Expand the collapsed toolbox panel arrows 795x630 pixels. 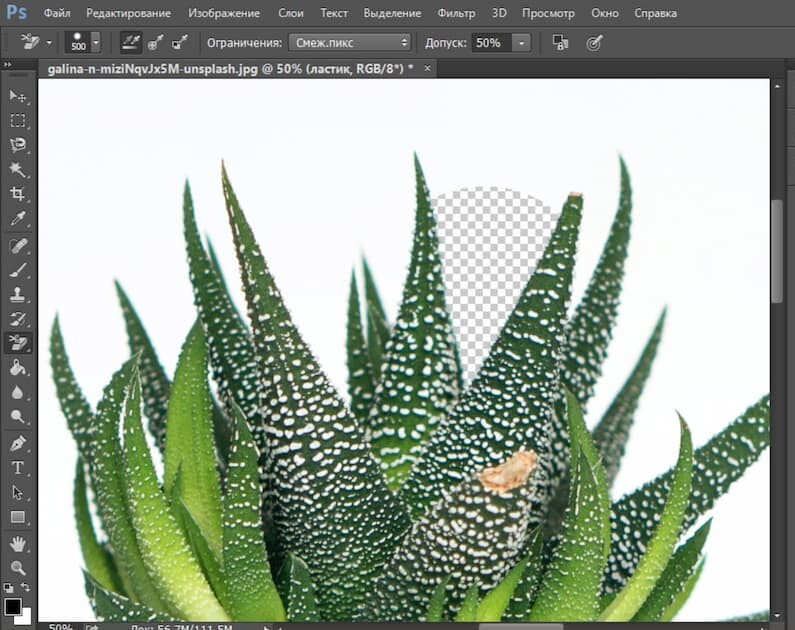(8, 65)
